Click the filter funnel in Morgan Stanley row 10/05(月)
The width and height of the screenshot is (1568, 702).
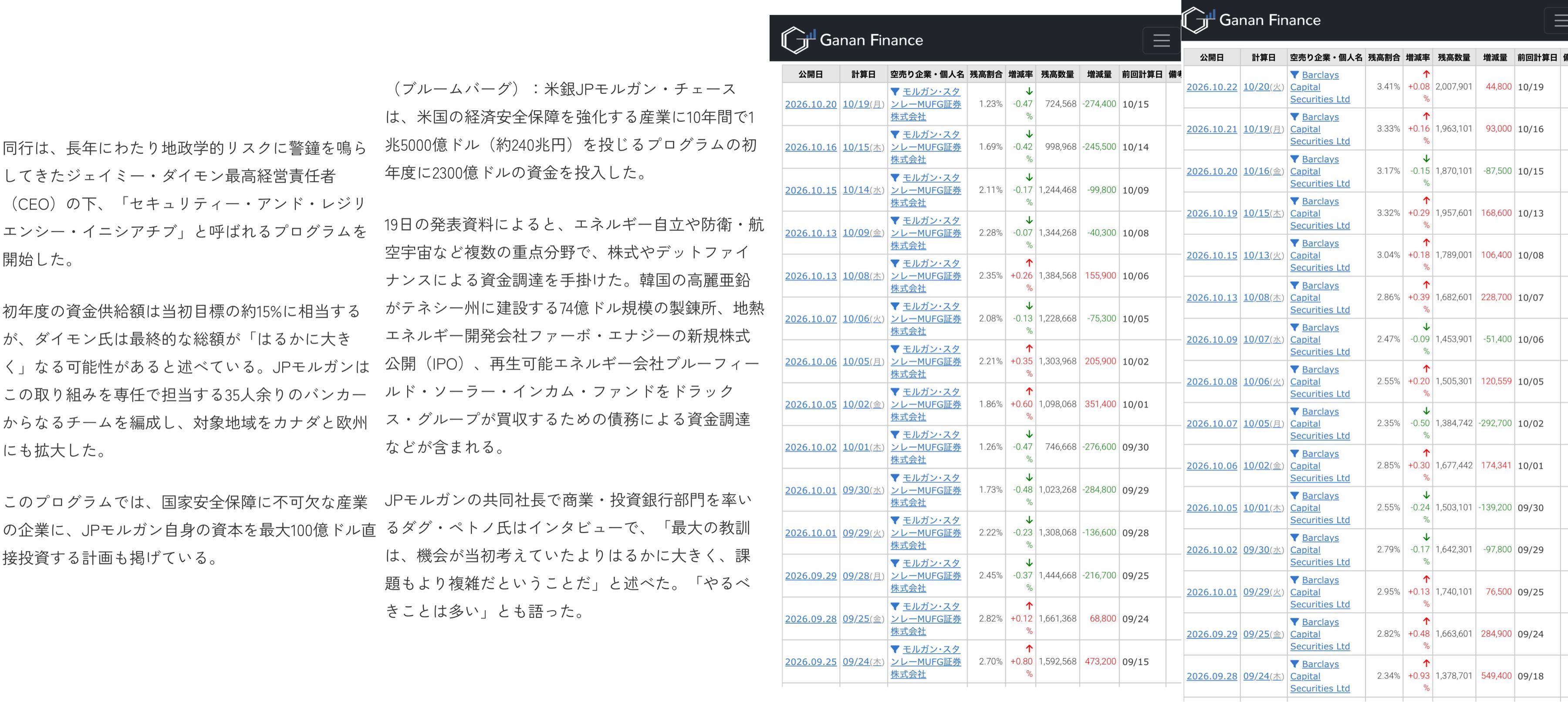895,349
